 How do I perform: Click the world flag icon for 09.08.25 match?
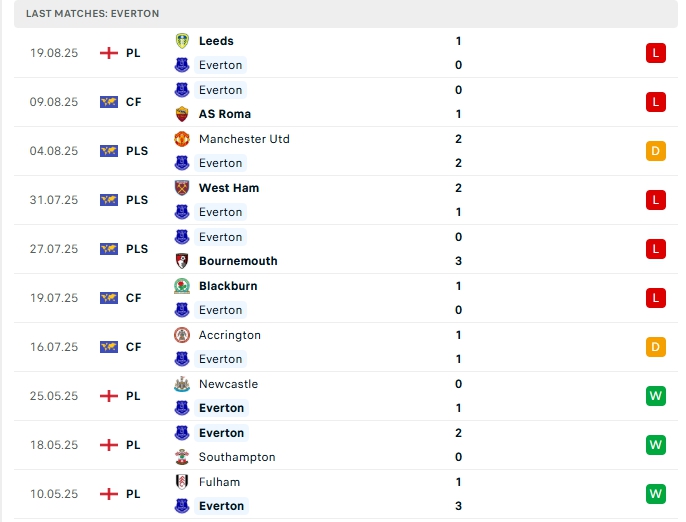(x=109, y=102)
